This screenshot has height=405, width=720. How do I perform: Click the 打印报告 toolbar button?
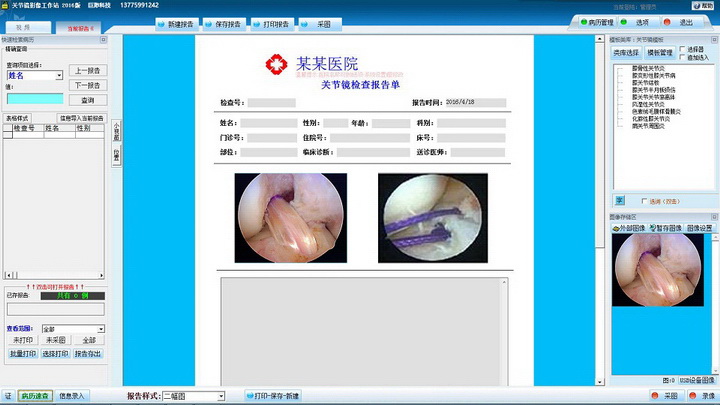pyautogui.click(x=272, y=24)
